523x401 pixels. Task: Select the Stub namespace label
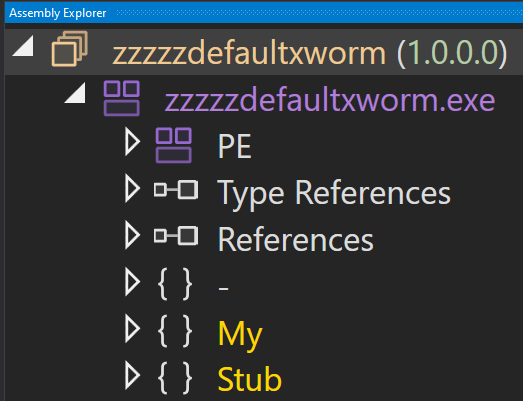coord(249,379)
